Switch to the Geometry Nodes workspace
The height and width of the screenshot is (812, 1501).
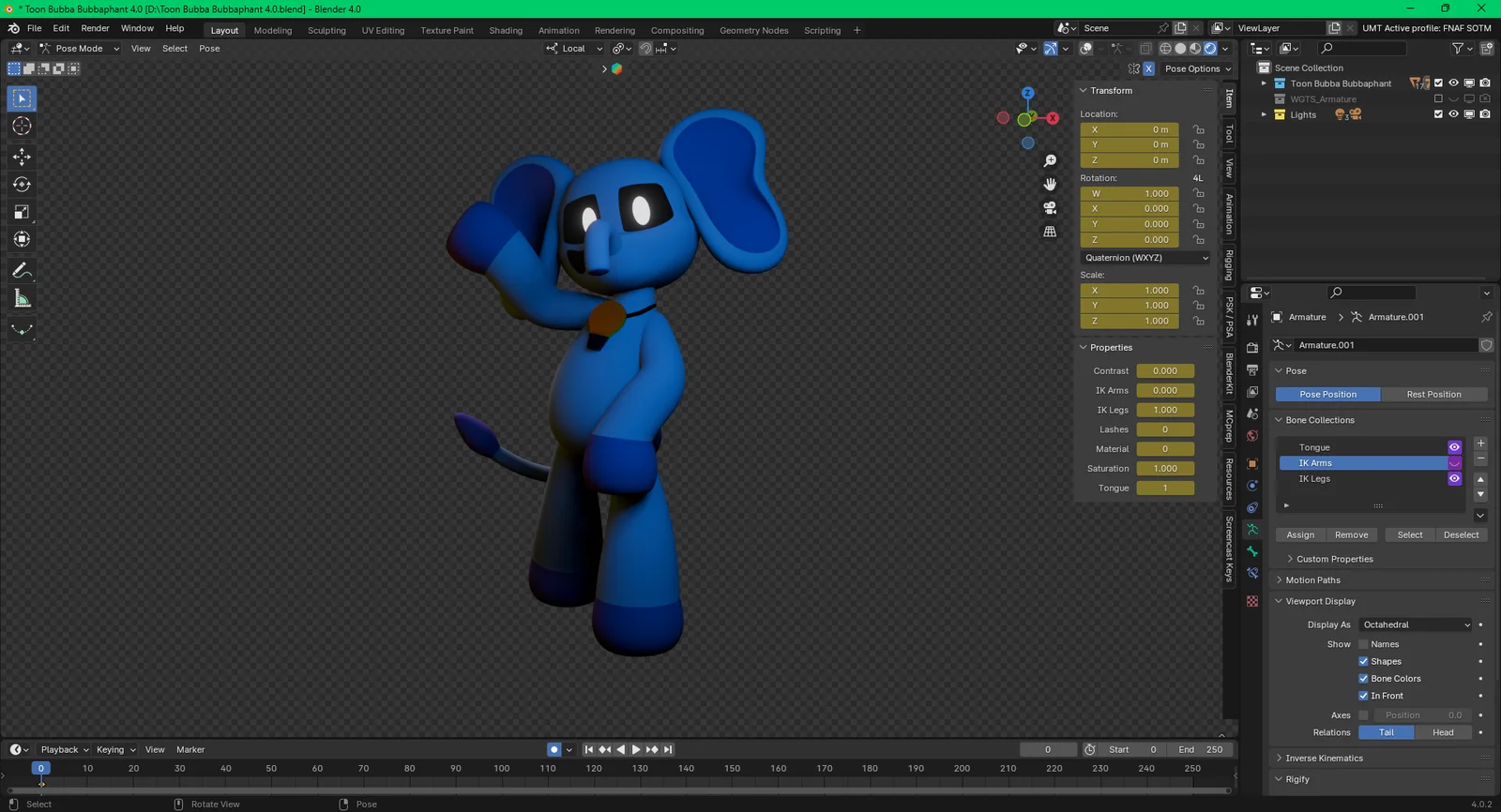coord(753,30)
